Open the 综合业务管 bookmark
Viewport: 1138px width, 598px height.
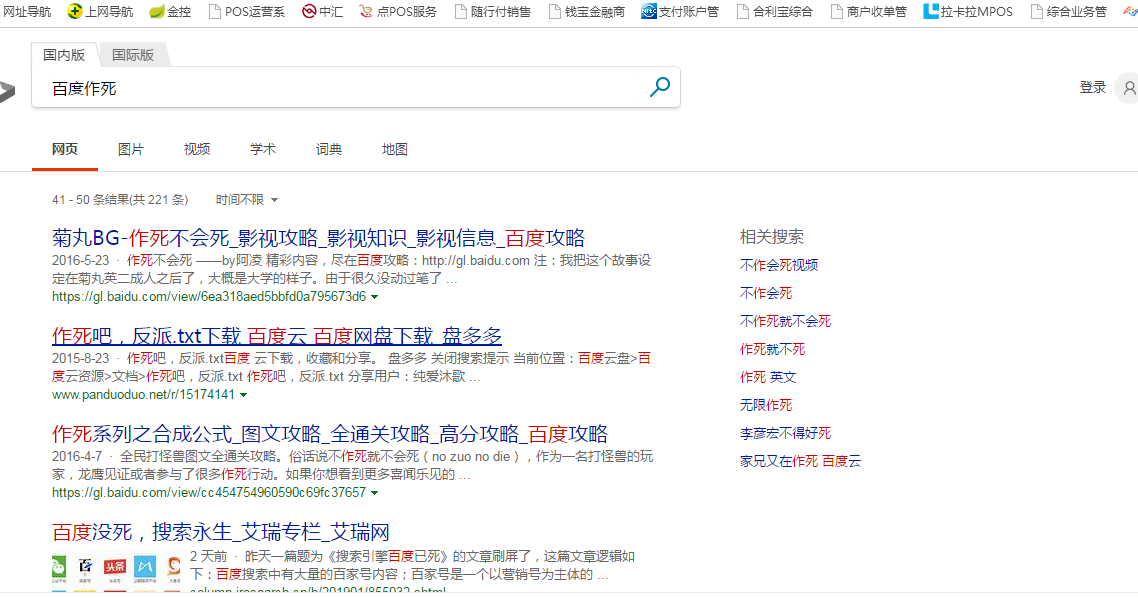[x=1069, y=12]
